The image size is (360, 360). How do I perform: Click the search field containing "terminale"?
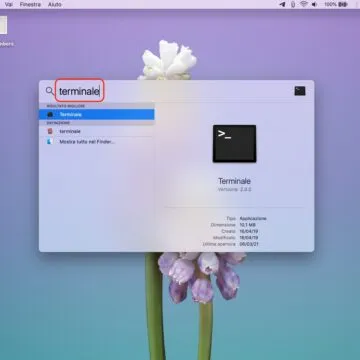[x=80, y=91]
